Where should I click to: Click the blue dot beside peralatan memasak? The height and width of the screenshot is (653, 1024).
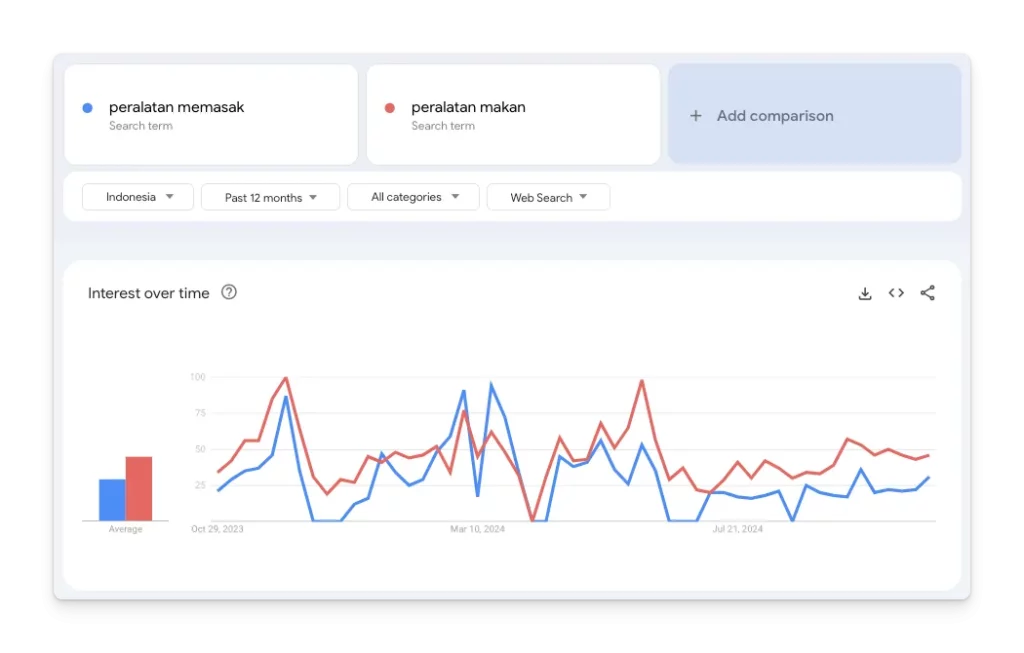(87, 108)
